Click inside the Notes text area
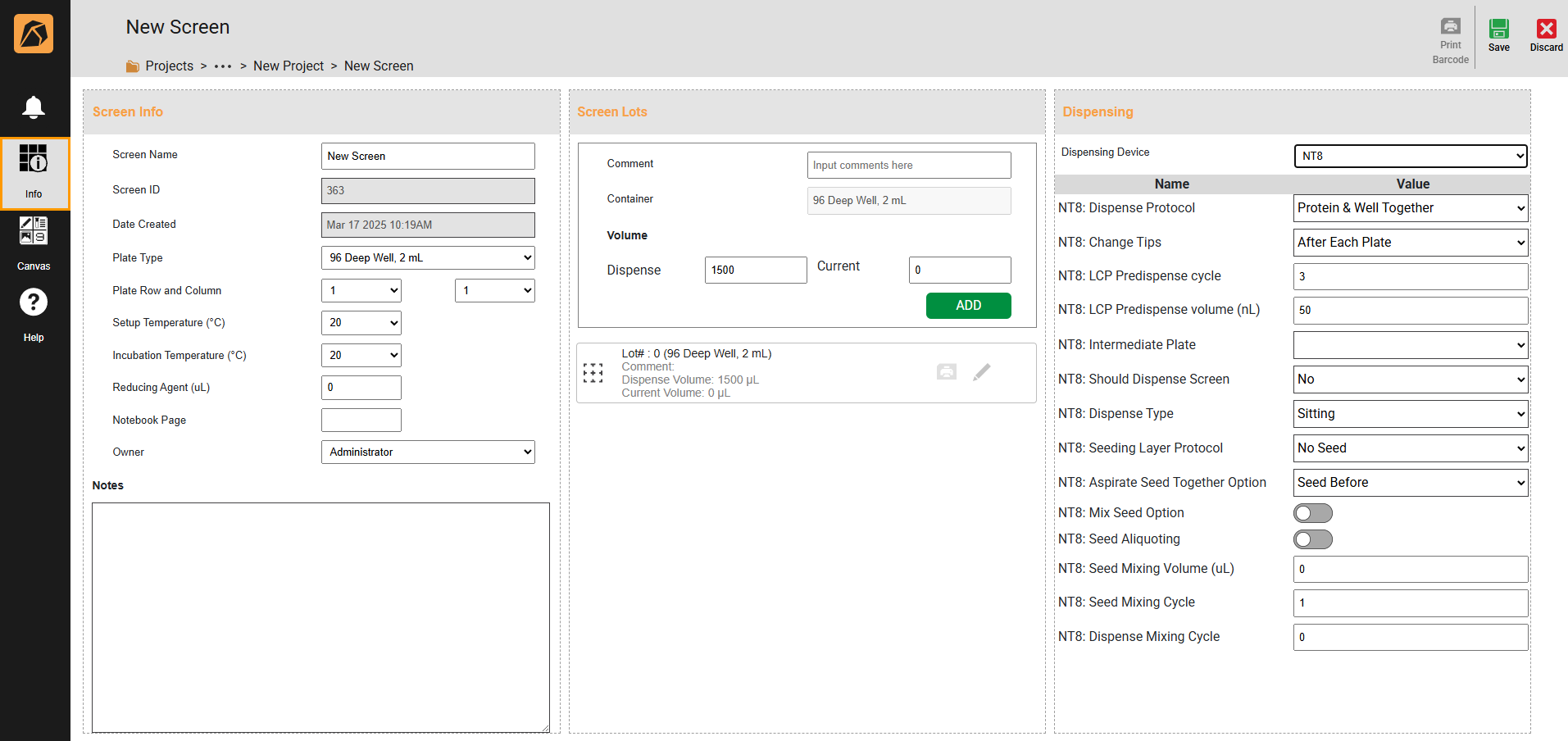 (320, 617)
